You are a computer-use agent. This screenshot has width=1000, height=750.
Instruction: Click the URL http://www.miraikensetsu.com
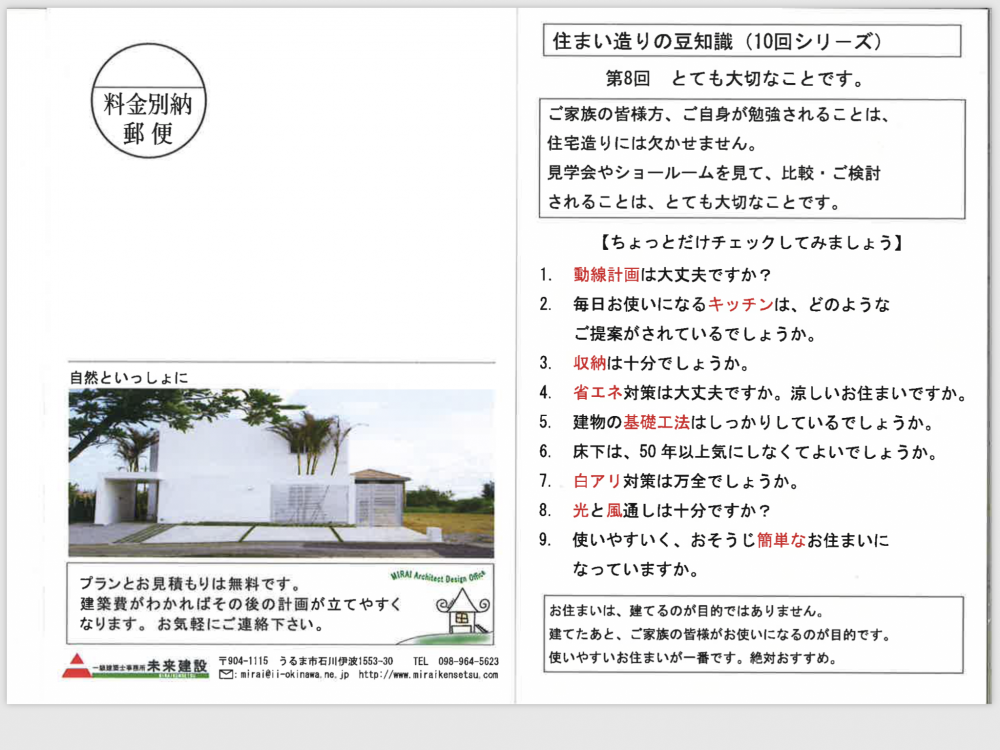coord(428,675)
